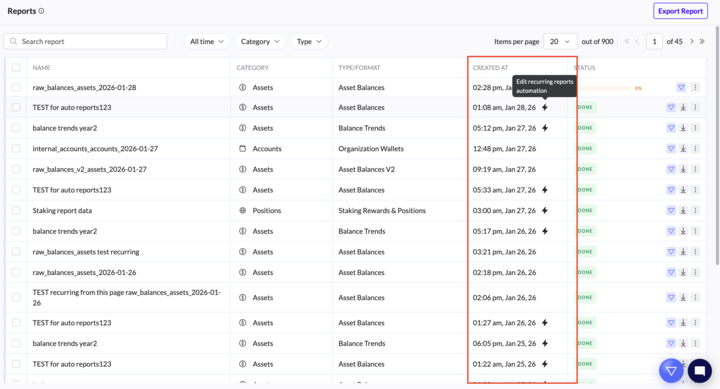Download the Staking report data report
The width and height of the screenshot is (720, 389).
[x=683, y=210]
